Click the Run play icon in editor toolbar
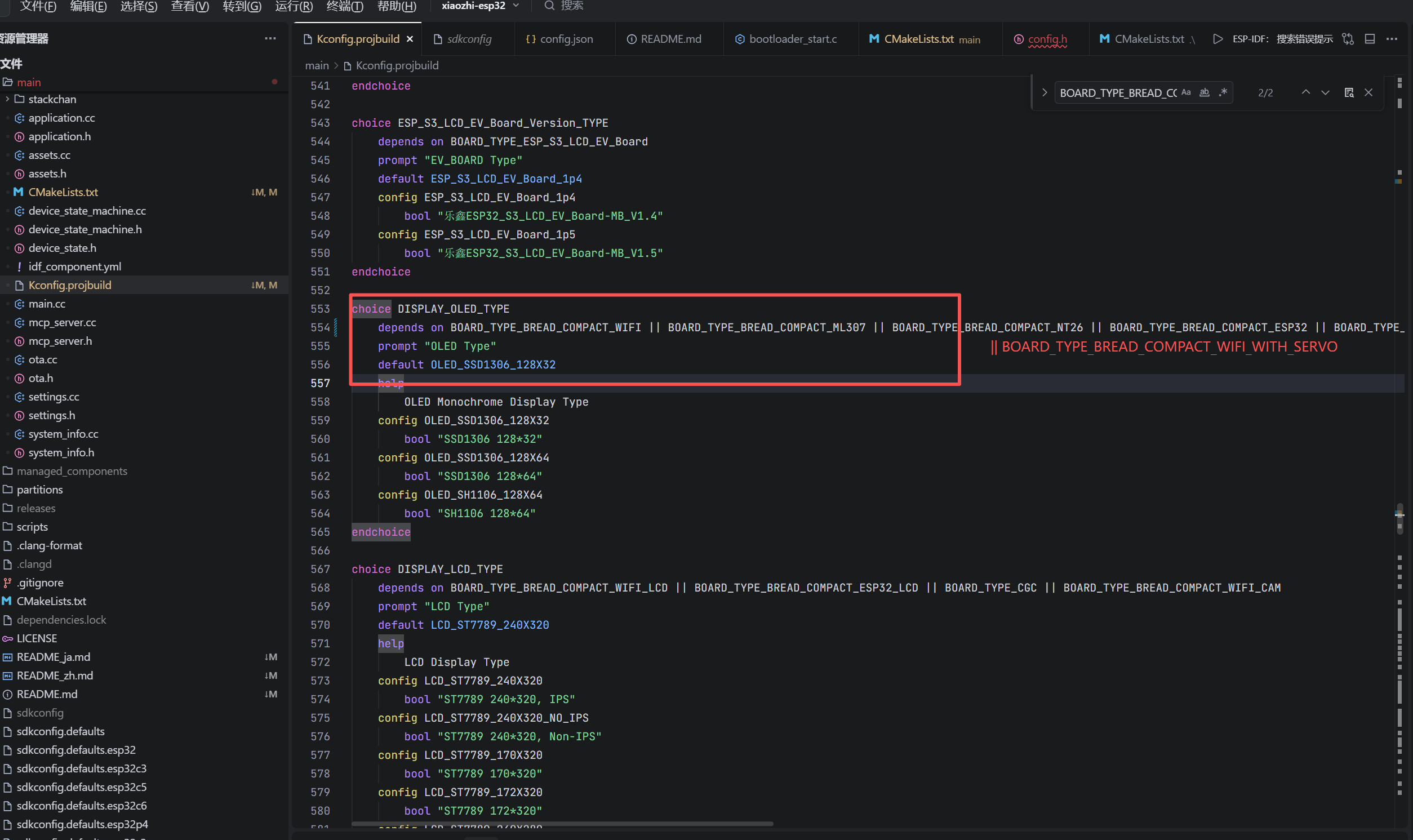1413x840 pixels. [1218, 39]
